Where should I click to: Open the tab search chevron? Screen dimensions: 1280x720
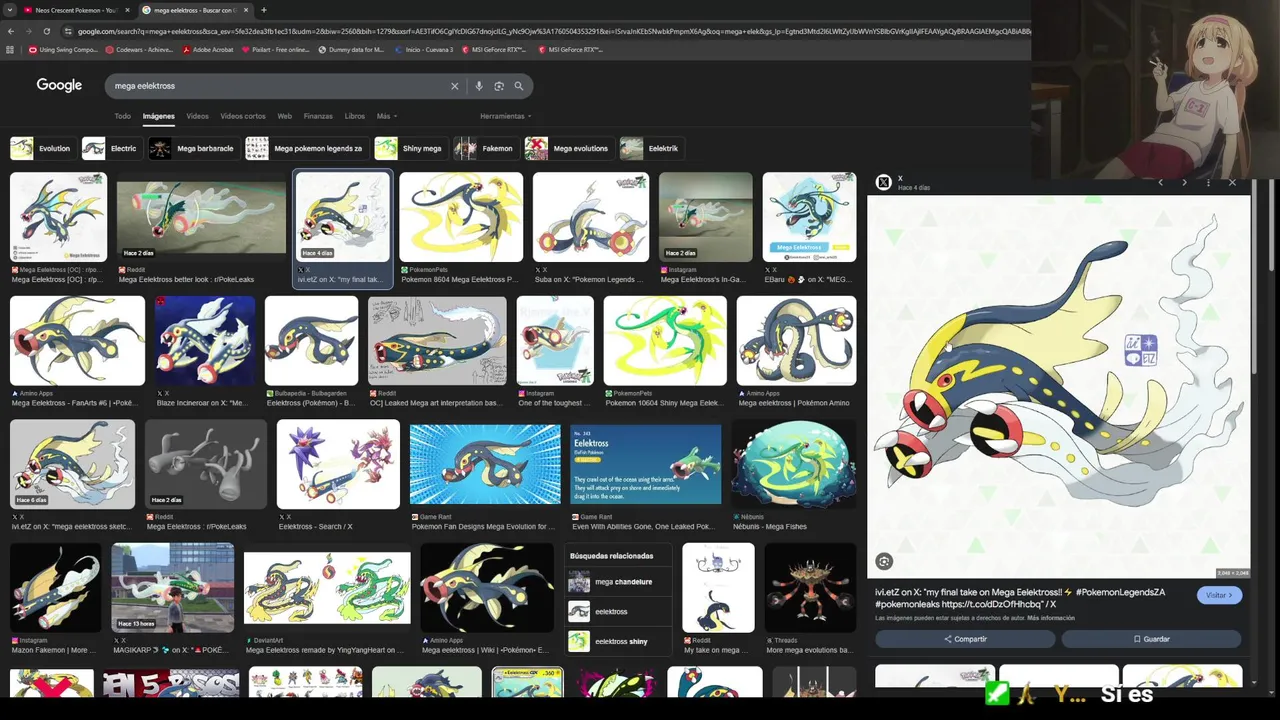click(11, 10)
